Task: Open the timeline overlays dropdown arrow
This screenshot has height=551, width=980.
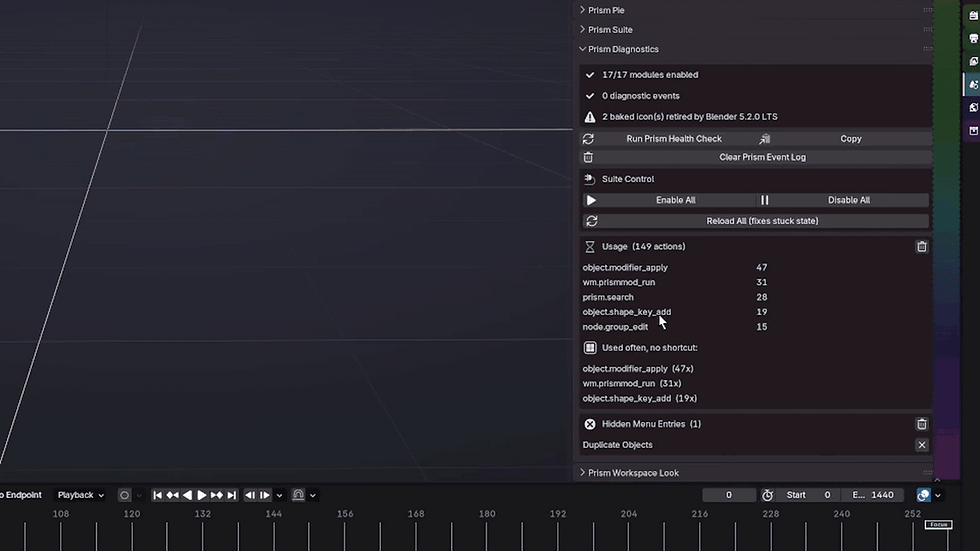Action: coord(938,495)
